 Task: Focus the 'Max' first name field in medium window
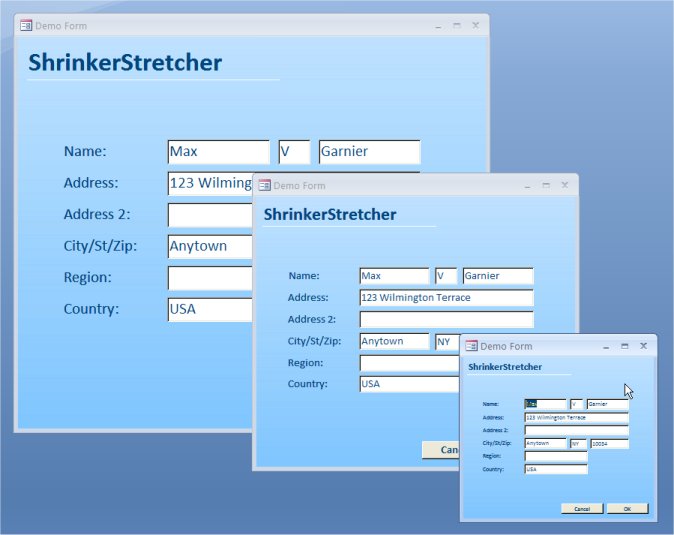394,276
